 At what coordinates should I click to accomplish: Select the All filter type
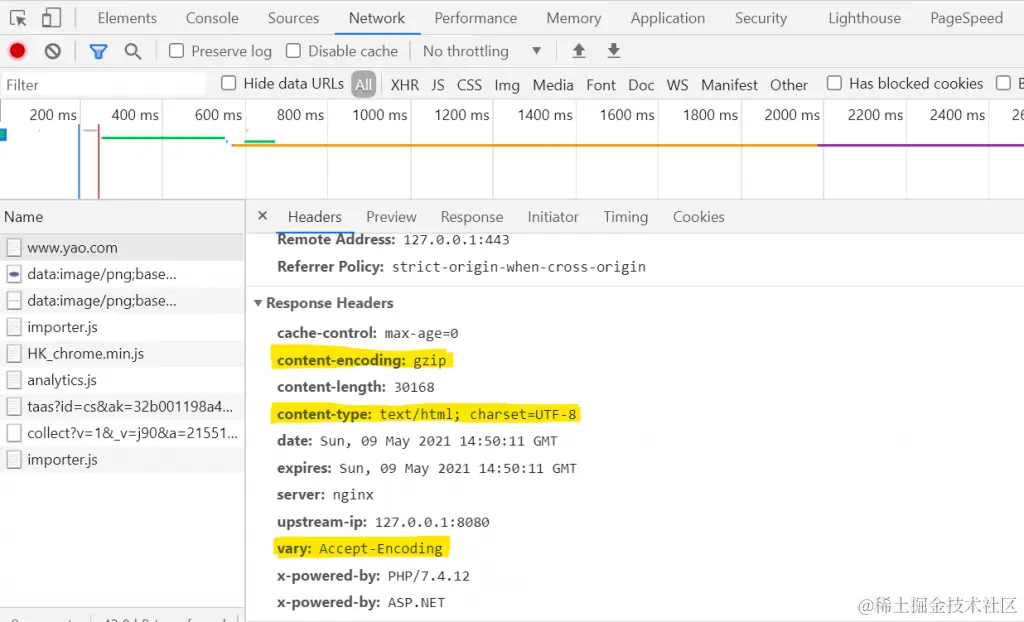(x=364, y=84)
